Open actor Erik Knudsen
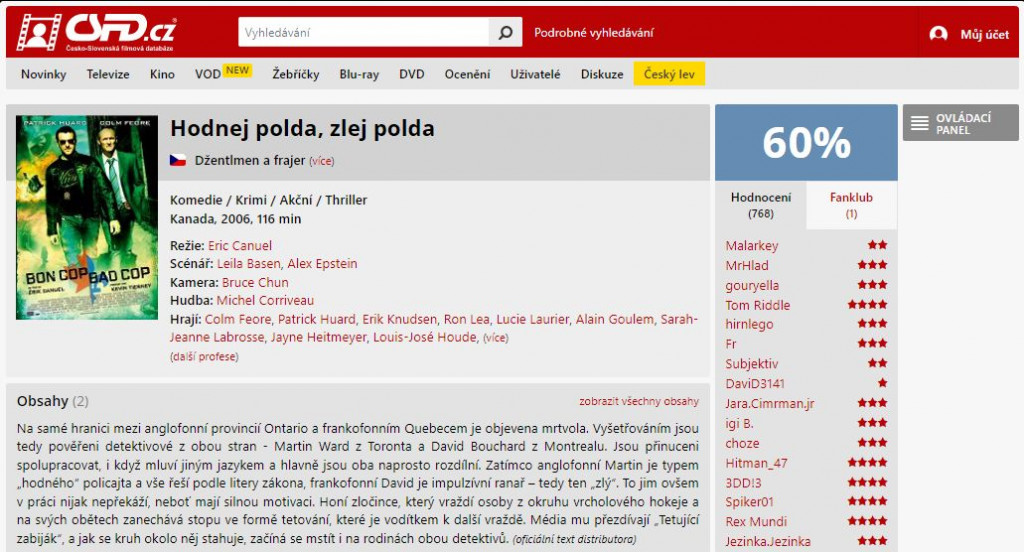Image resolution: width=1024 pixels, height=552 pixels. pyautogui.click(x=400, y=319)
